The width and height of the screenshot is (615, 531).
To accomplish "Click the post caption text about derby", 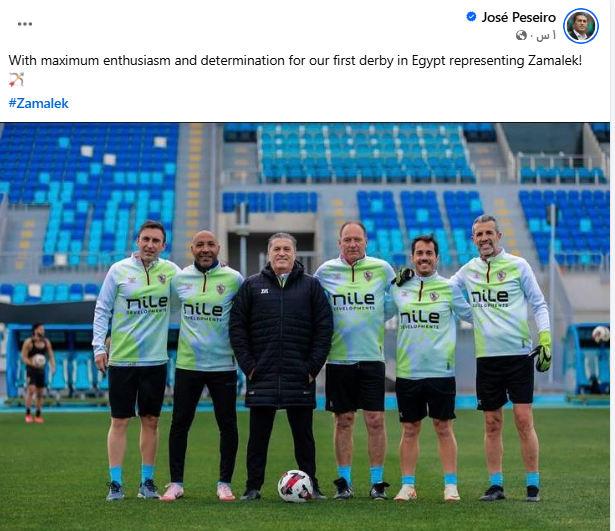I will [x=295, y=60].
